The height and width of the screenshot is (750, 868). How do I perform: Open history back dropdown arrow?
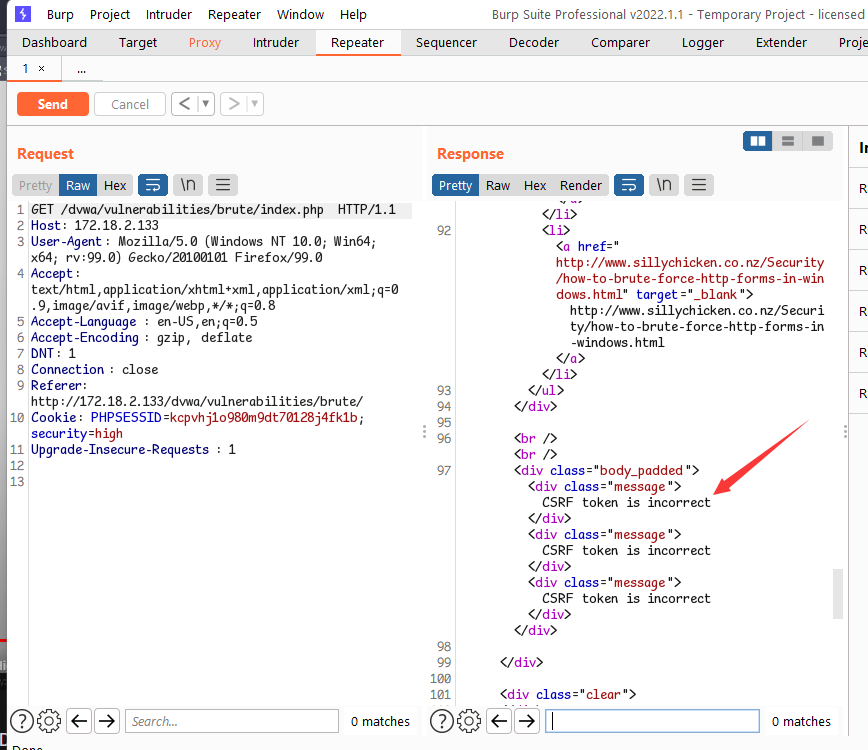[206, 104]
